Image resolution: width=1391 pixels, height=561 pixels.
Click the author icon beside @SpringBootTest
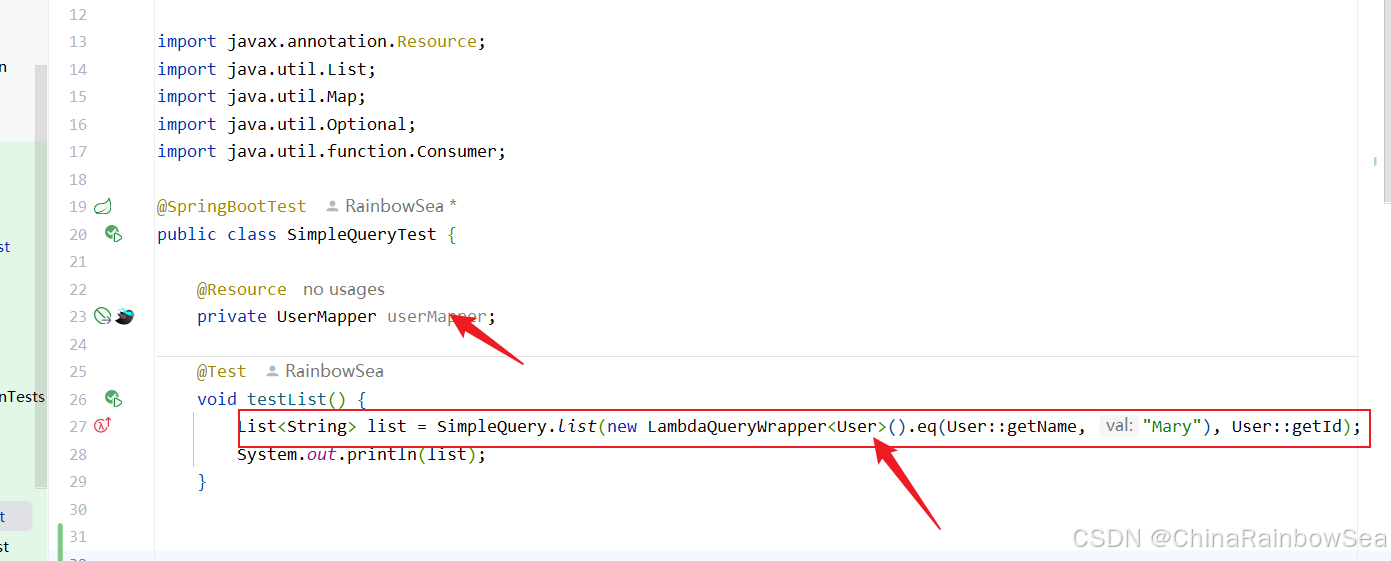[332, 207]
